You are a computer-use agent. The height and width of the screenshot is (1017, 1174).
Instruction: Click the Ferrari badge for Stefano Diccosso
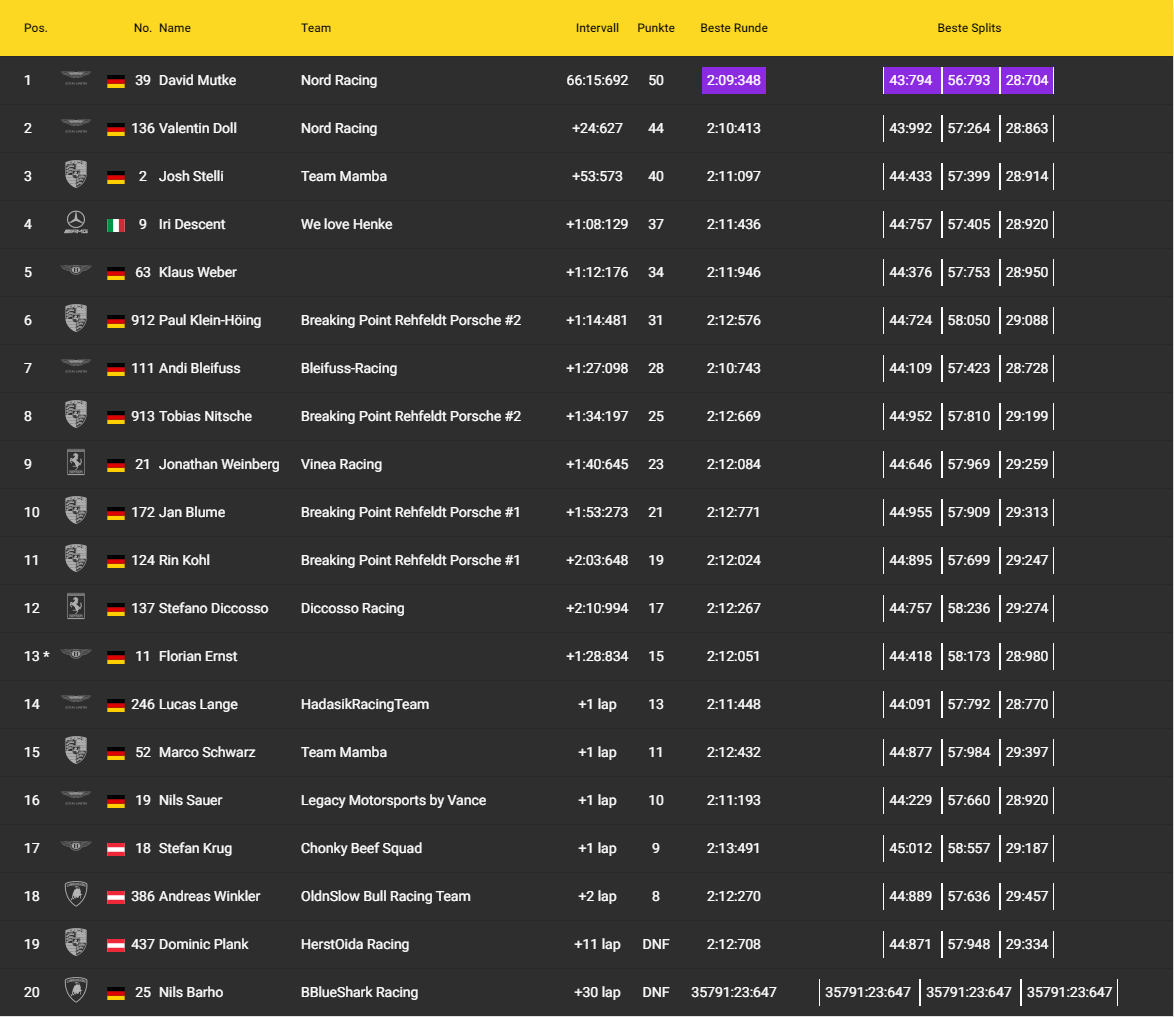tap(75, 608)
